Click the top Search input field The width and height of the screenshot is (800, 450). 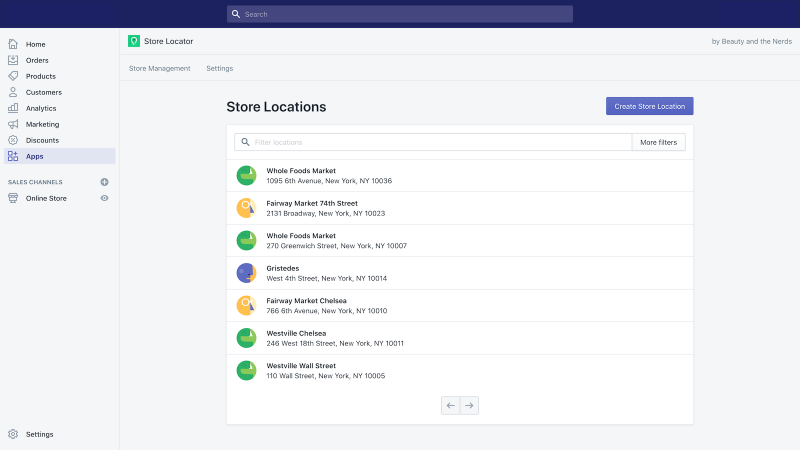pos(400,14)
